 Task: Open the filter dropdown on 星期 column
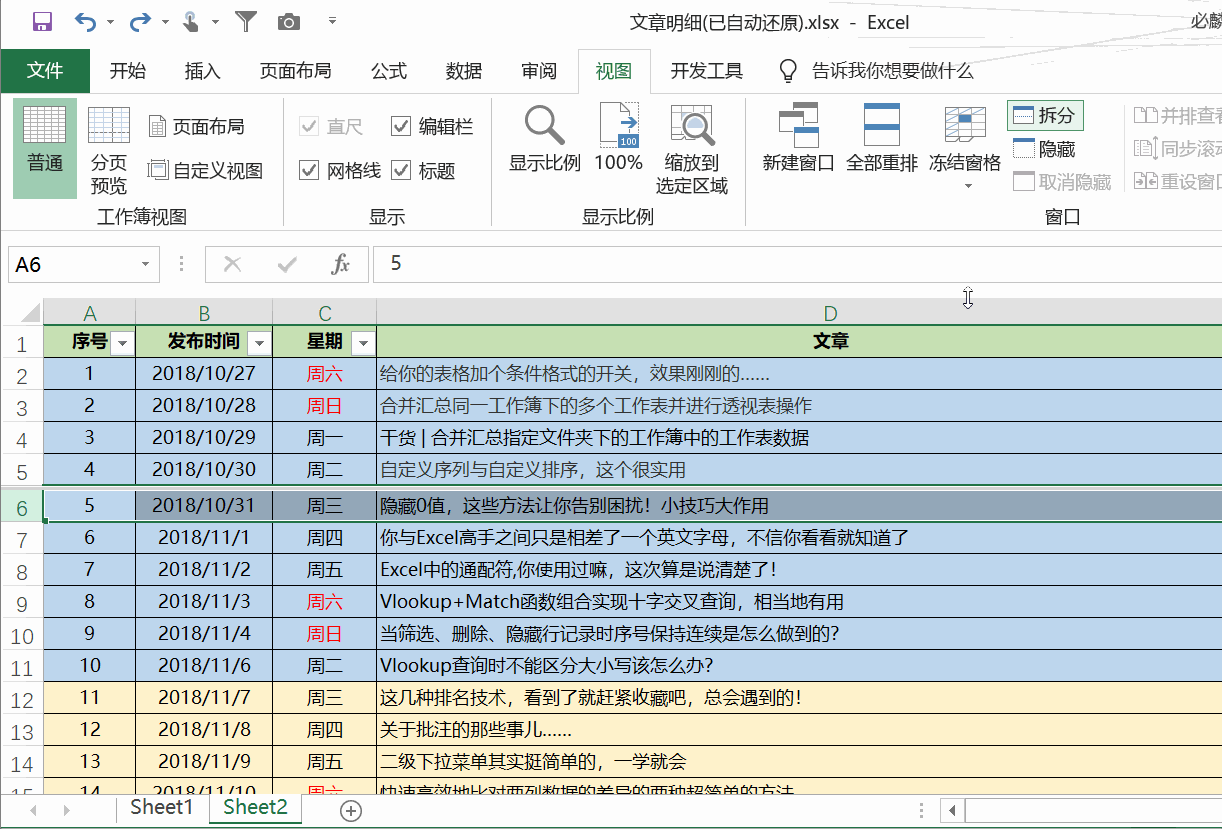363,342
